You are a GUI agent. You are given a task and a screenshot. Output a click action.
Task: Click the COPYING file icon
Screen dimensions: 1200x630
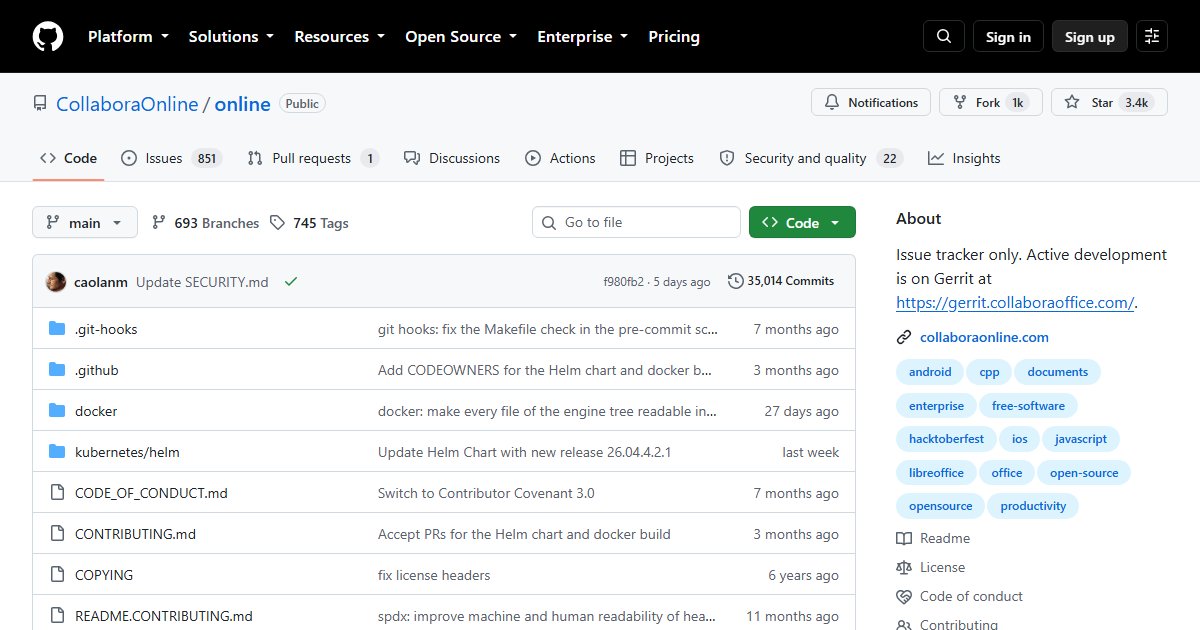[57, 575]
